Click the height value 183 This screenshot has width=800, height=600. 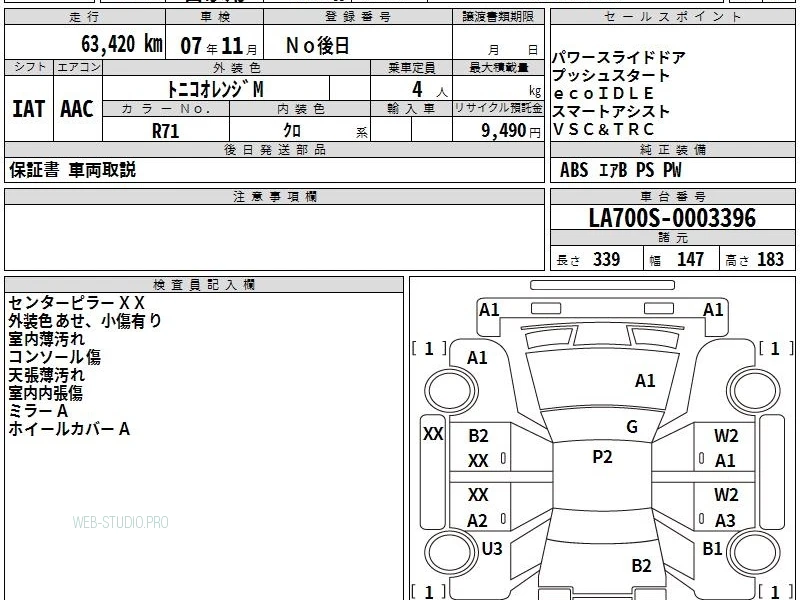[770, 259]
